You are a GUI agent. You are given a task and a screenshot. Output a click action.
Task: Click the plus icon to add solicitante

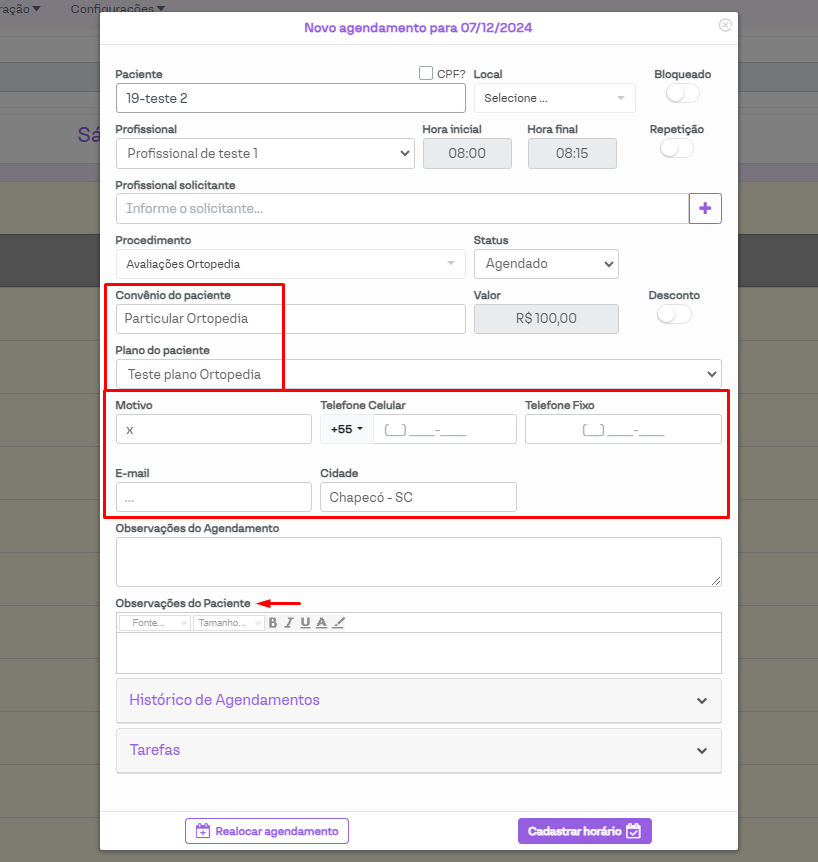click(x=705, y=208)
